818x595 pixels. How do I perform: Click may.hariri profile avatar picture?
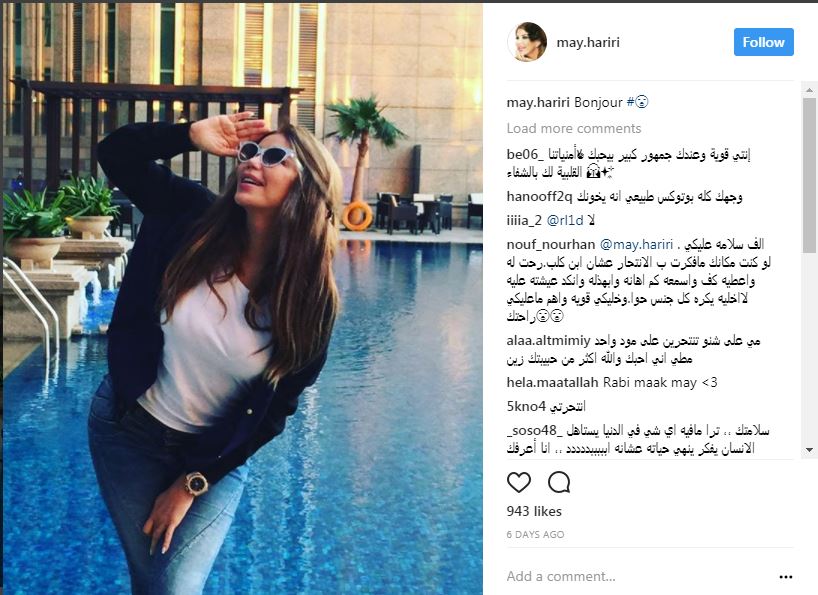[x=527, y=42]
